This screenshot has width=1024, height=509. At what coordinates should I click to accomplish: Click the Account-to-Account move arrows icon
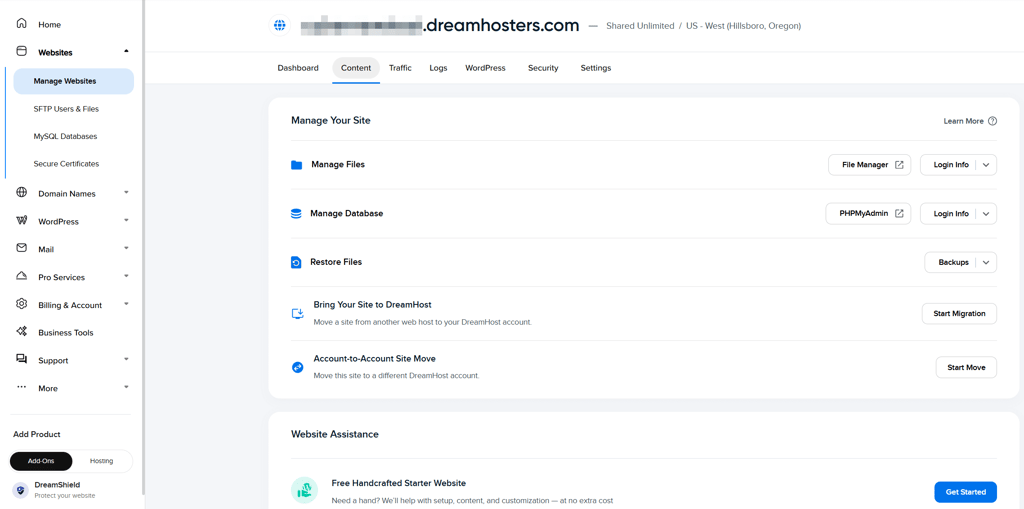click(x=297, y=368)
